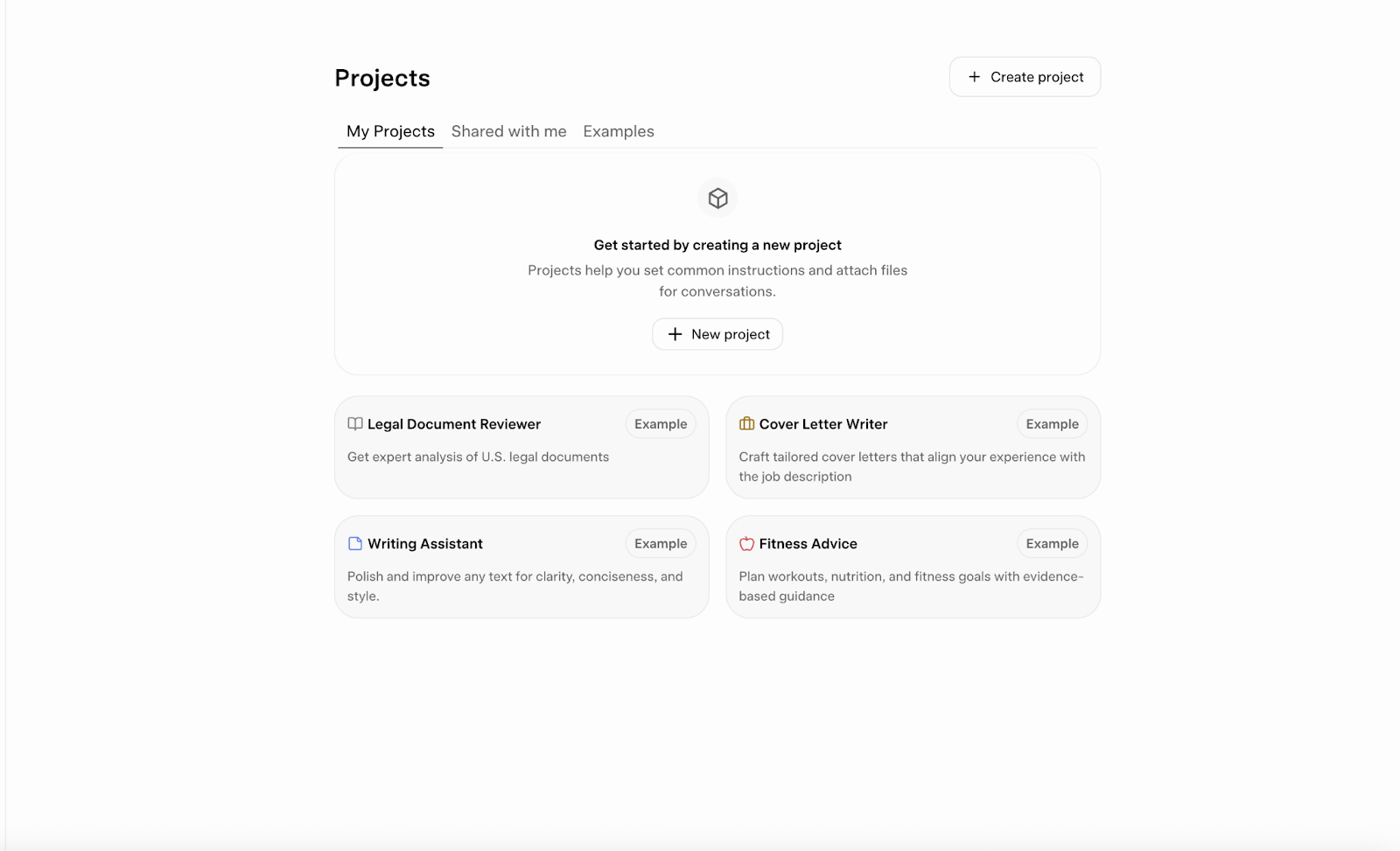Image resolution: width=1400 pixels, height=851 pixels.
Task: Click the New project button
Action: click(x=717, y=334)
